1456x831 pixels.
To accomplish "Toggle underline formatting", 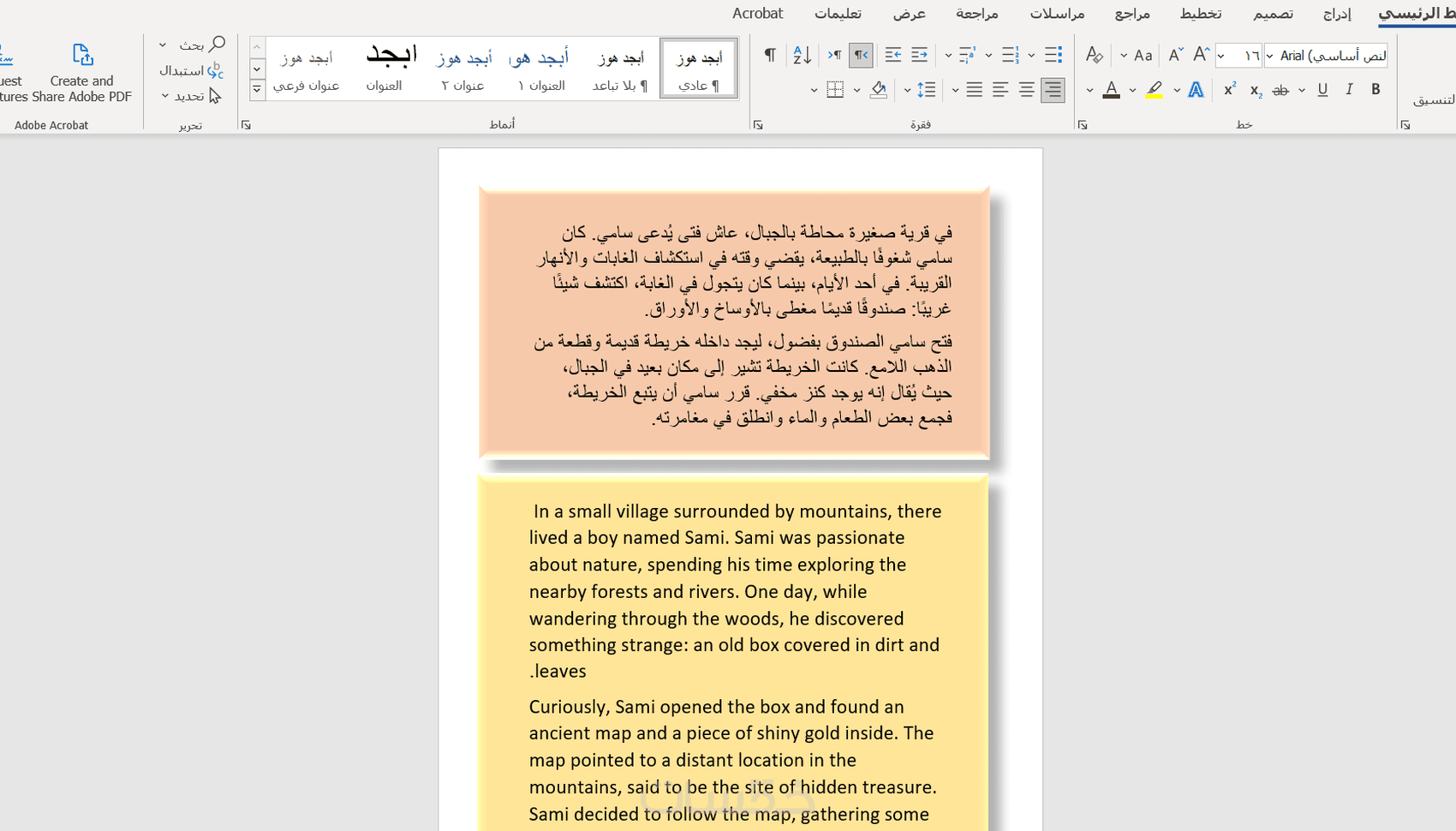I will pos(1323,89).
